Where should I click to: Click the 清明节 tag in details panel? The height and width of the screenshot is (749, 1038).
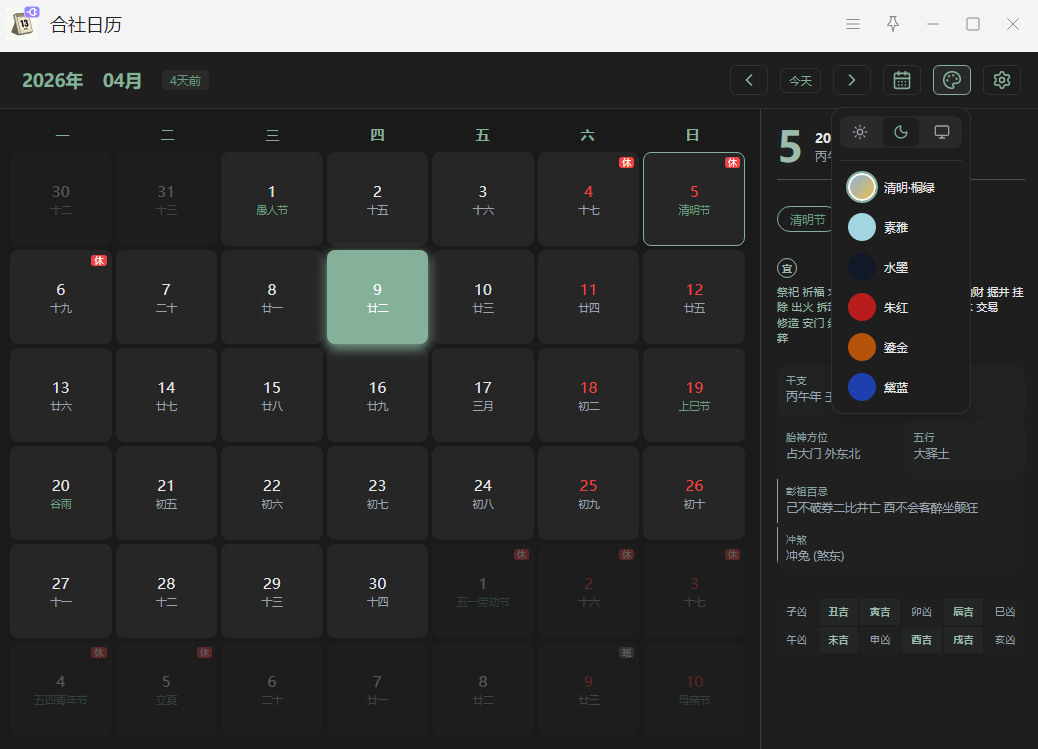point(806,220)
